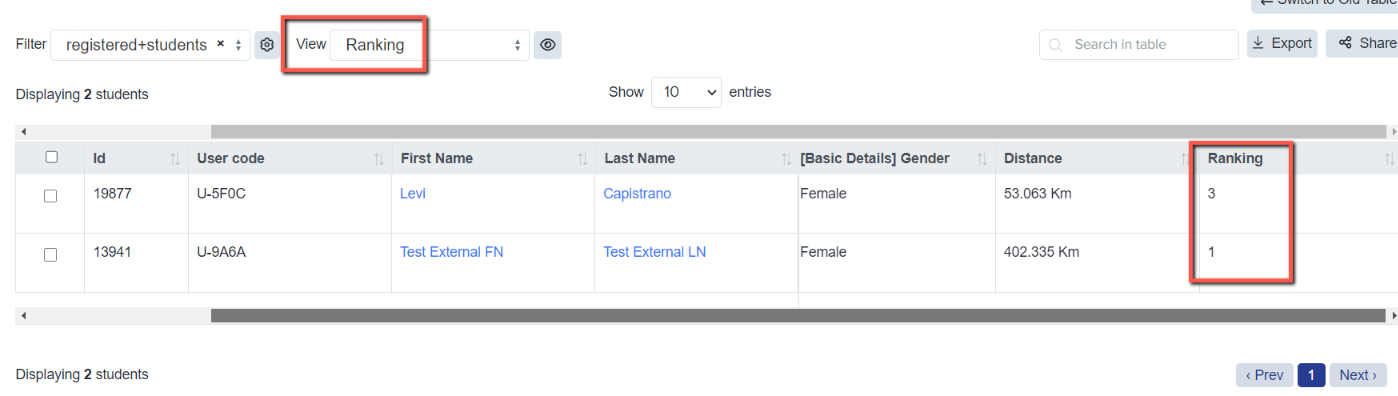Open the Test External FN link

point(451,252)
